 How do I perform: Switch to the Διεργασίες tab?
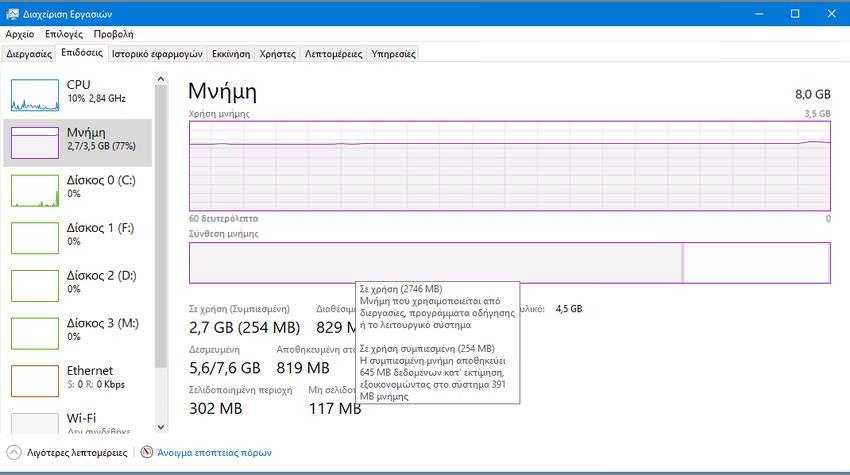pyautogui.click(x=29, y=54)
